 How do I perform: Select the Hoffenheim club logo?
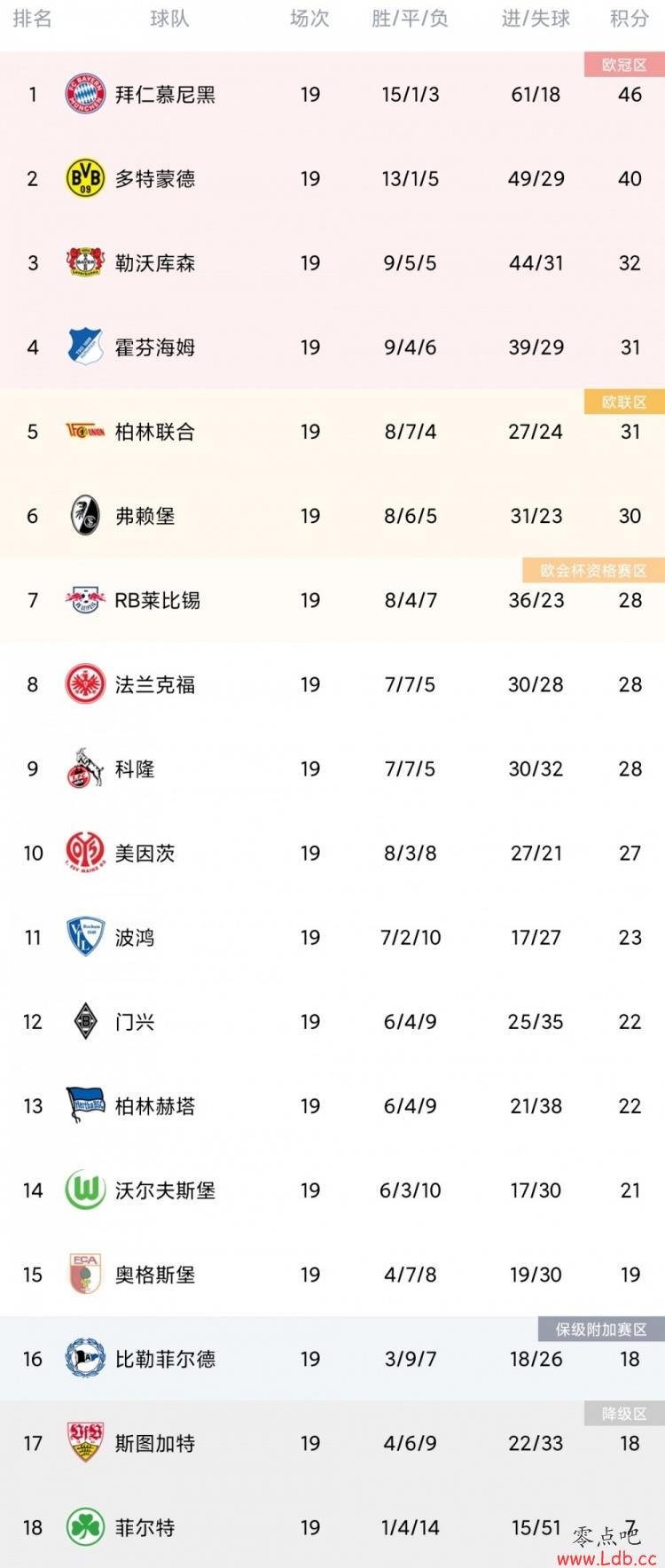(x=85, y=347)
